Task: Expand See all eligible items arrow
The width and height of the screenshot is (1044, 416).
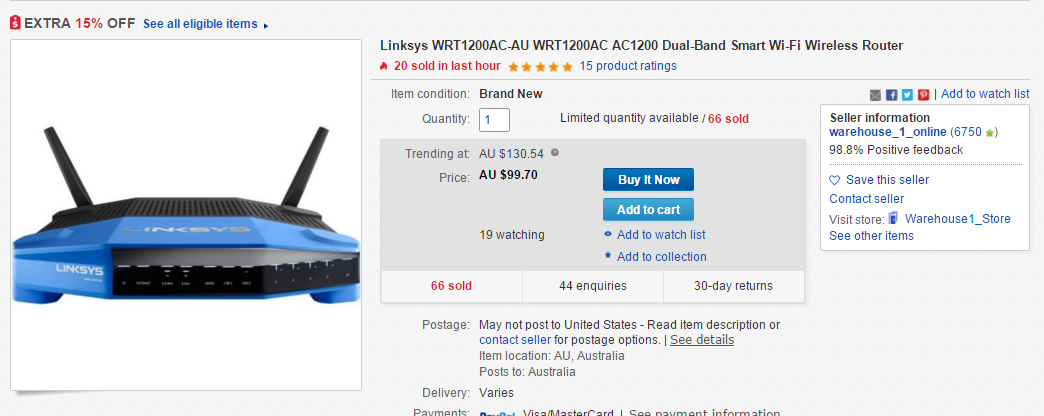Action: click(x=266, y=26)
